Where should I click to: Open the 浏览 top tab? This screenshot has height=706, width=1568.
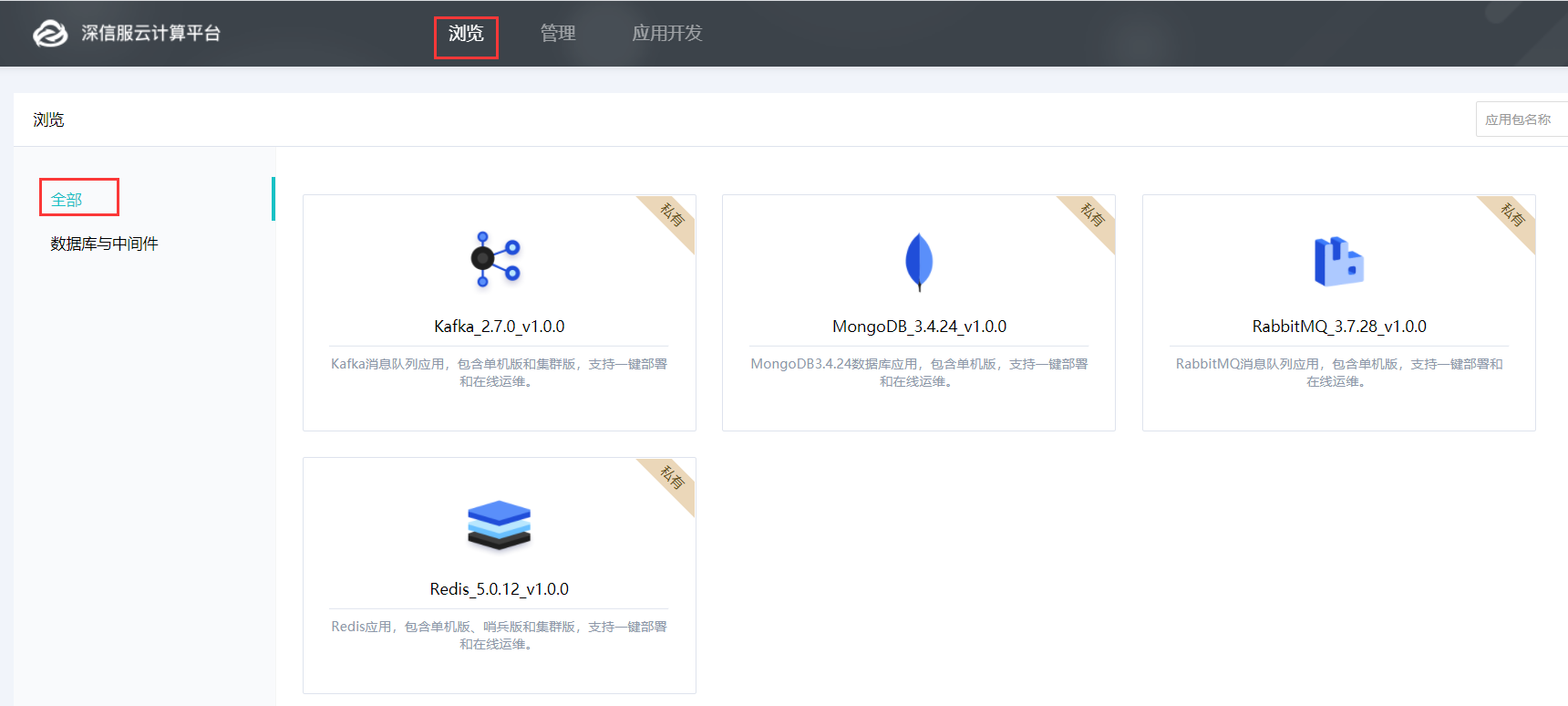coord(466,34)
